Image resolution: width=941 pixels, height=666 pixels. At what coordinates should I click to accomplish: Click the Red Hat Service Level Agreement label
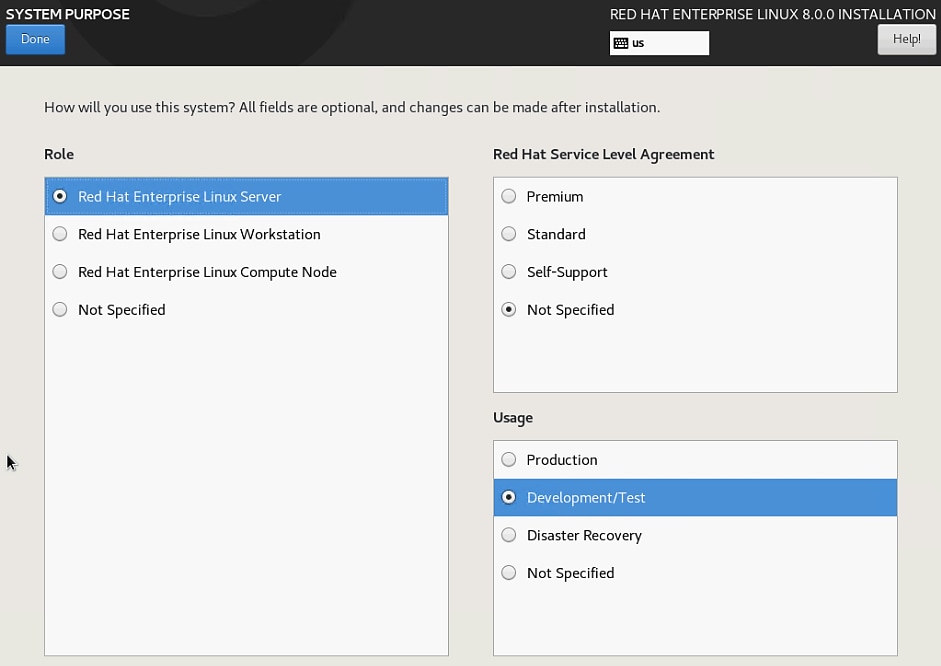pyautogui.click(x=603, y=154)
